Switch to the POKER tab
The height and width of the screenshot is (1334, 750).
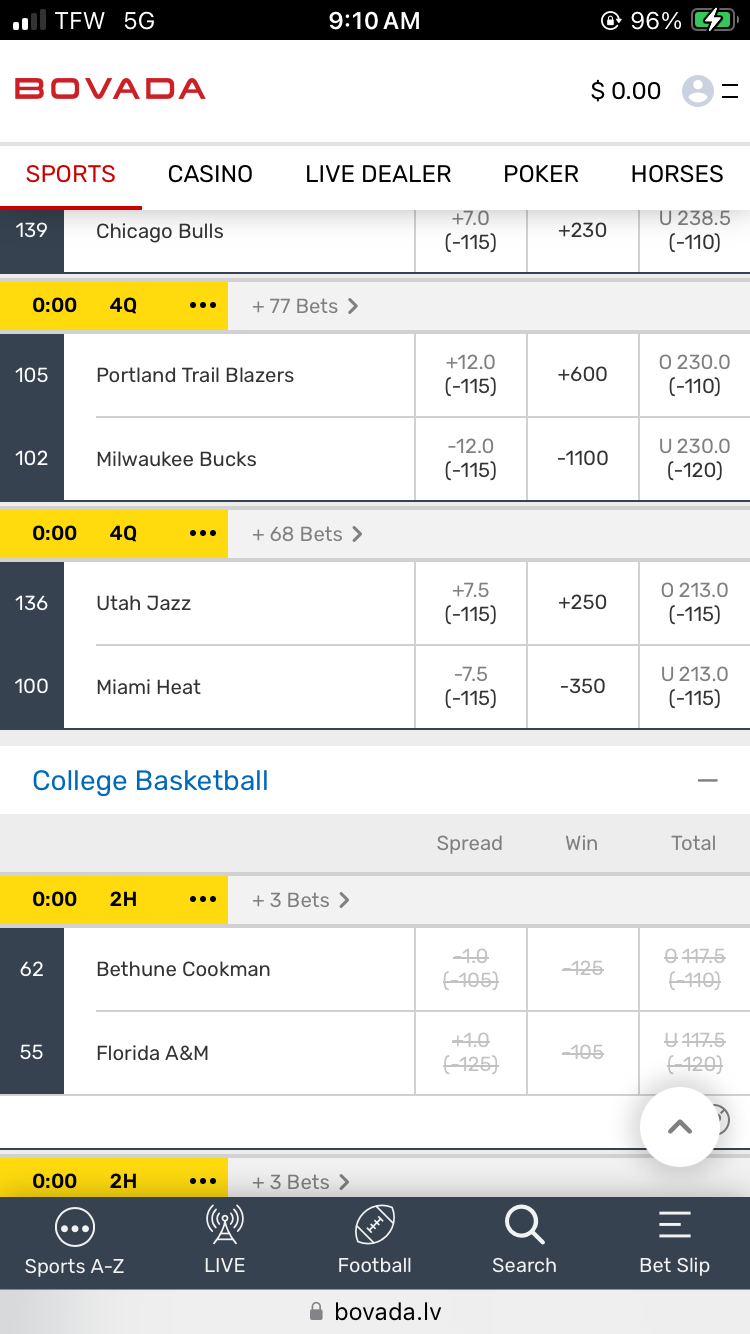(x=541, y=174)
